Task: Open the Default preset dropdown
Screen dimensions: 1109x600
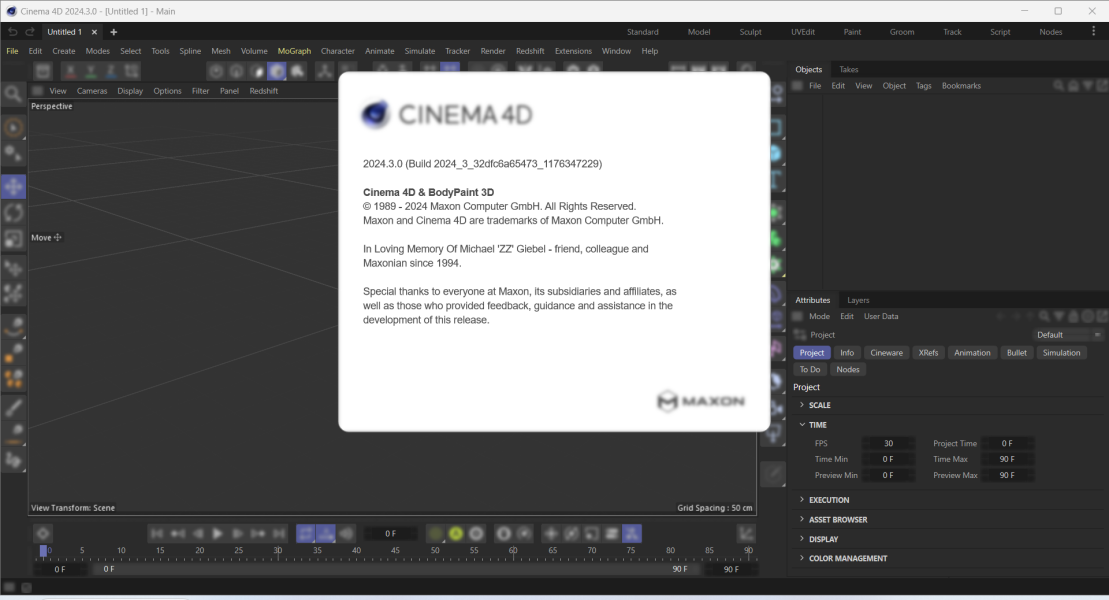Action: click(x=1068, y=335)
